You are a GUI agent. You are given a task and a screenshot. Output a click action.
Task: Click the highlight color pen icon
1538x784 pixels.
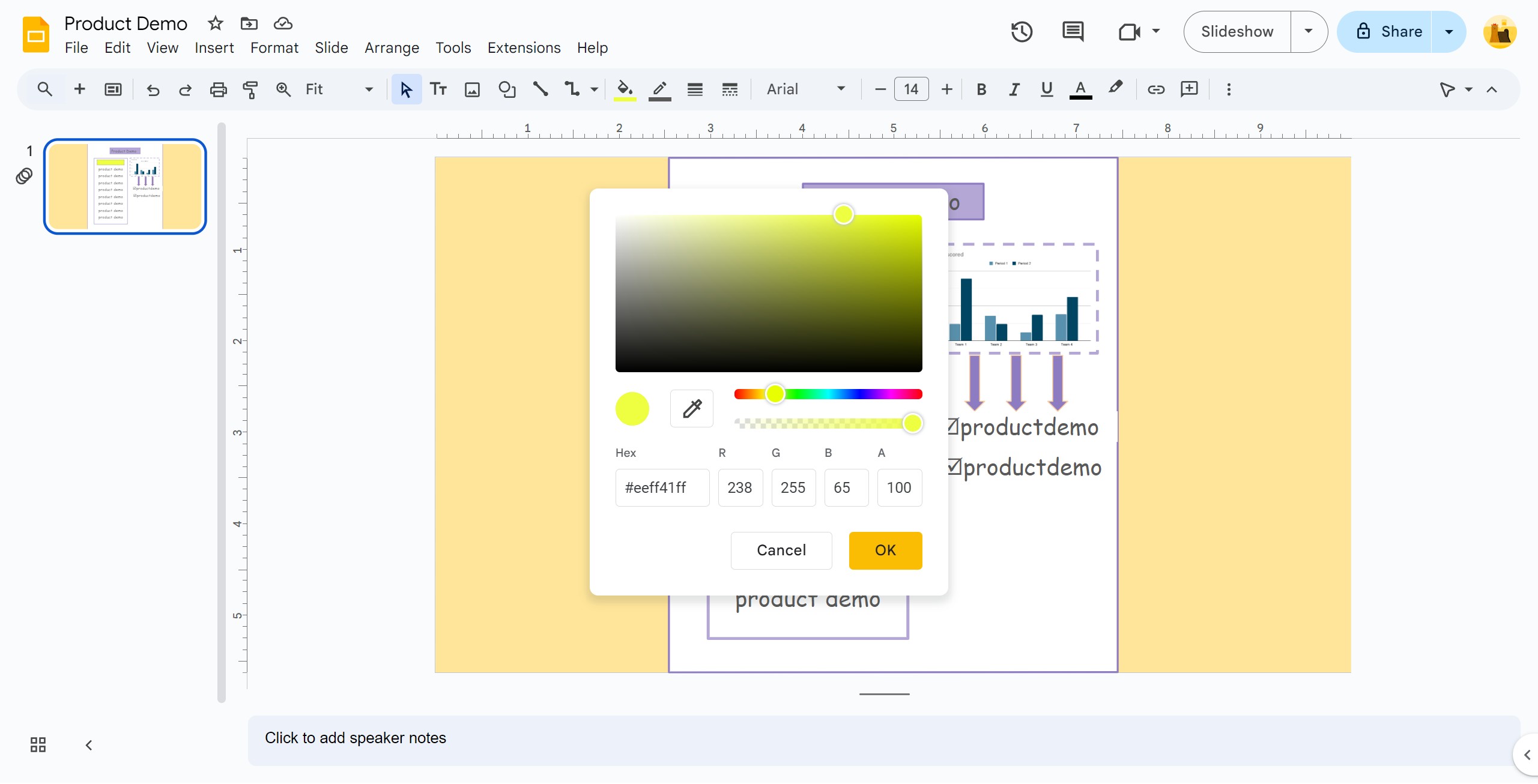[1115, 88]
